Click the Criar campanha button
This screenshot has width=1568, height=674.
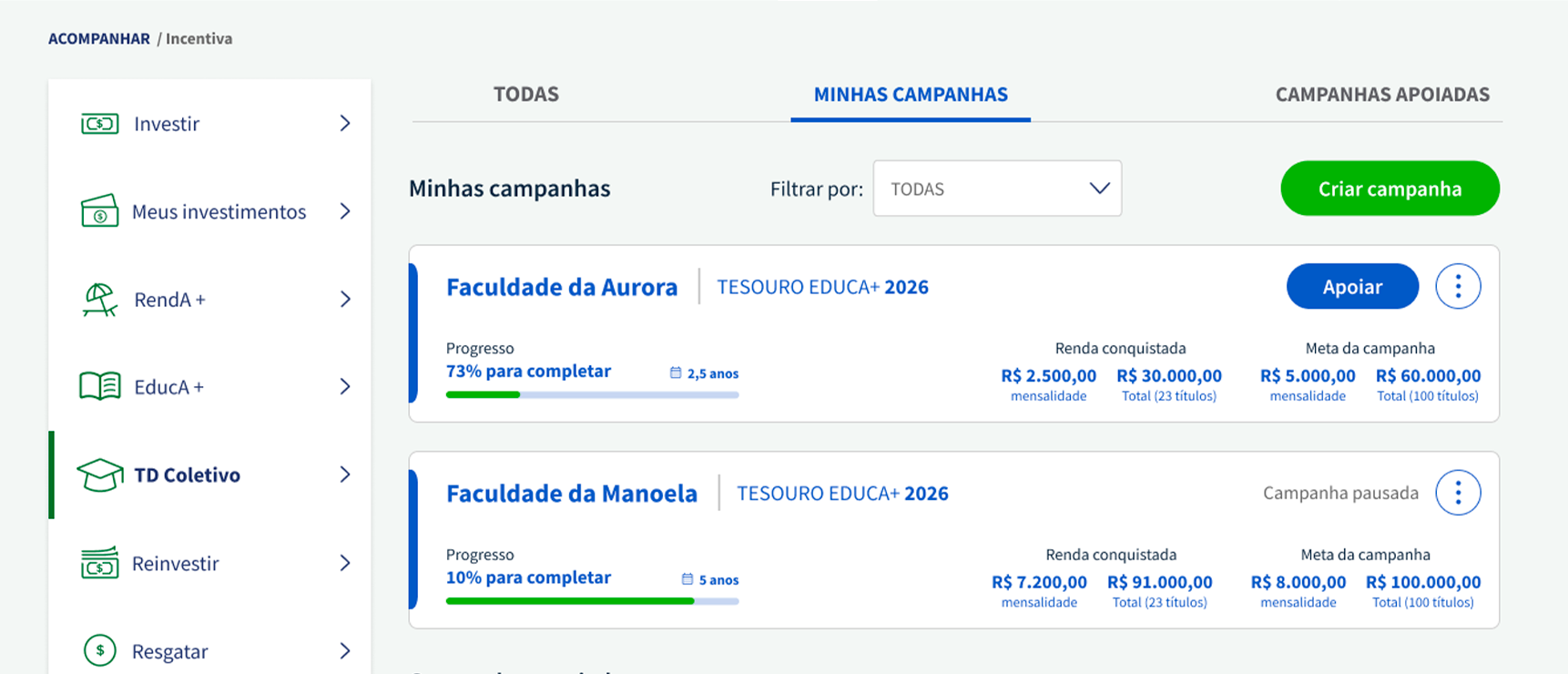click(1390, 189)
